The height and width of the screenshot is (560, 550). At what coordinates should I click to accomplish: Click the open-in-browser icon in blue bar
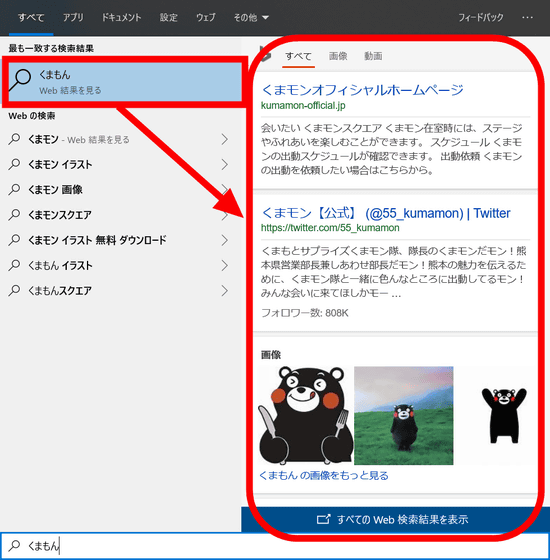[x=324, y=519]
